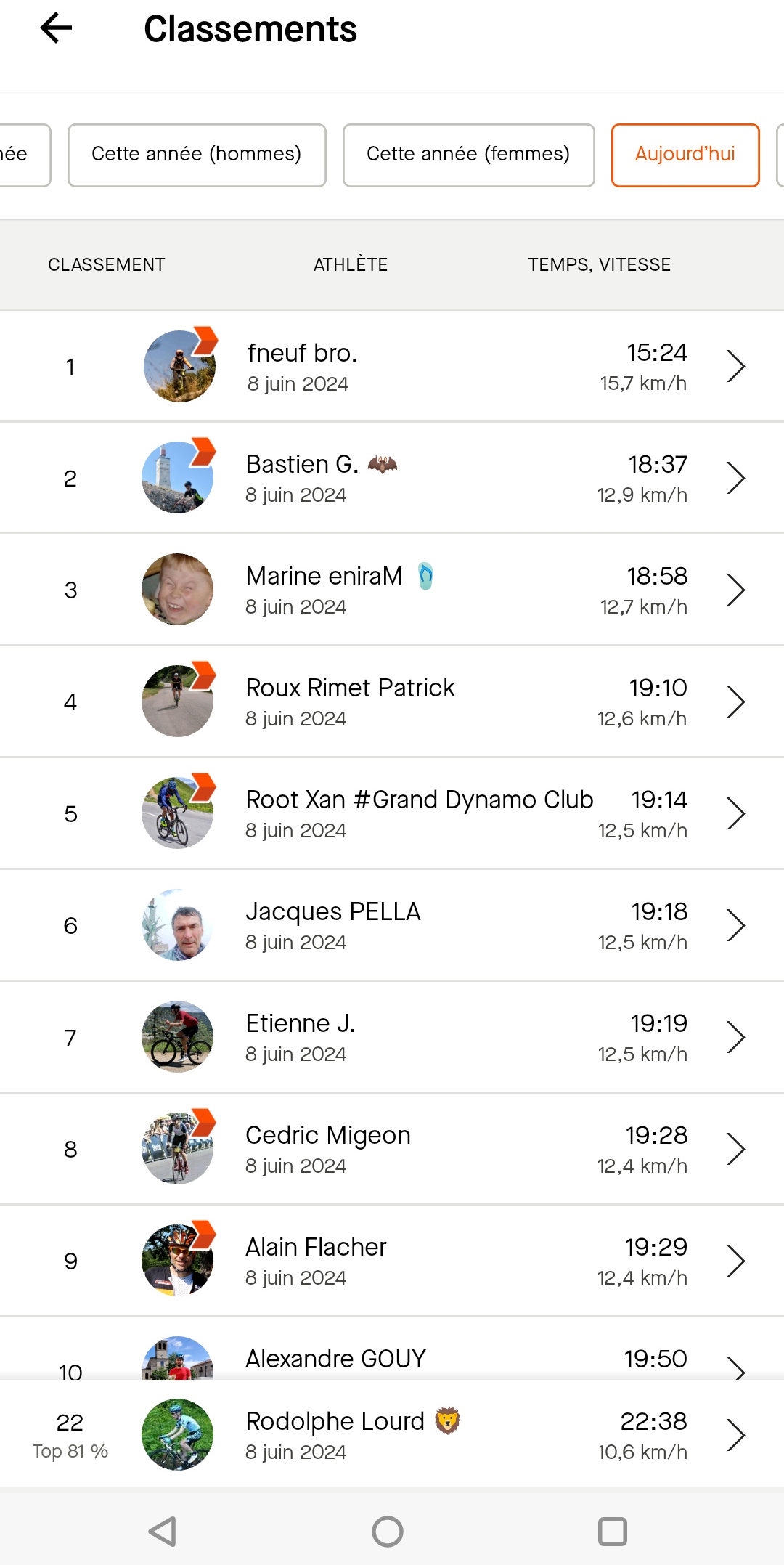Select the Aujourd'hui filter tab

coord(685,155)
